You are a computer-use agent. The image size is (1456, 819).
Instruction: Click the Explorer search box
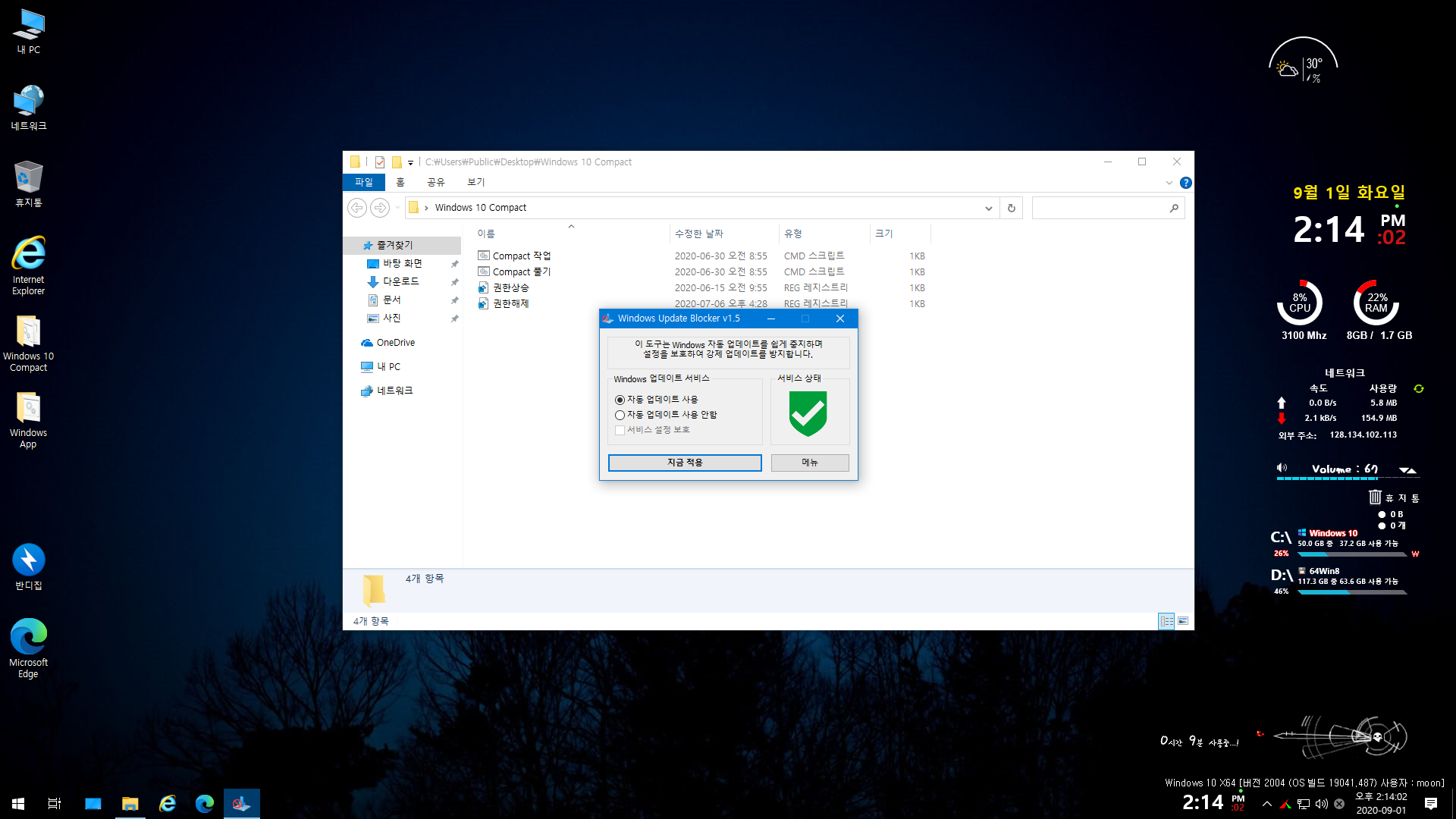1108,208
